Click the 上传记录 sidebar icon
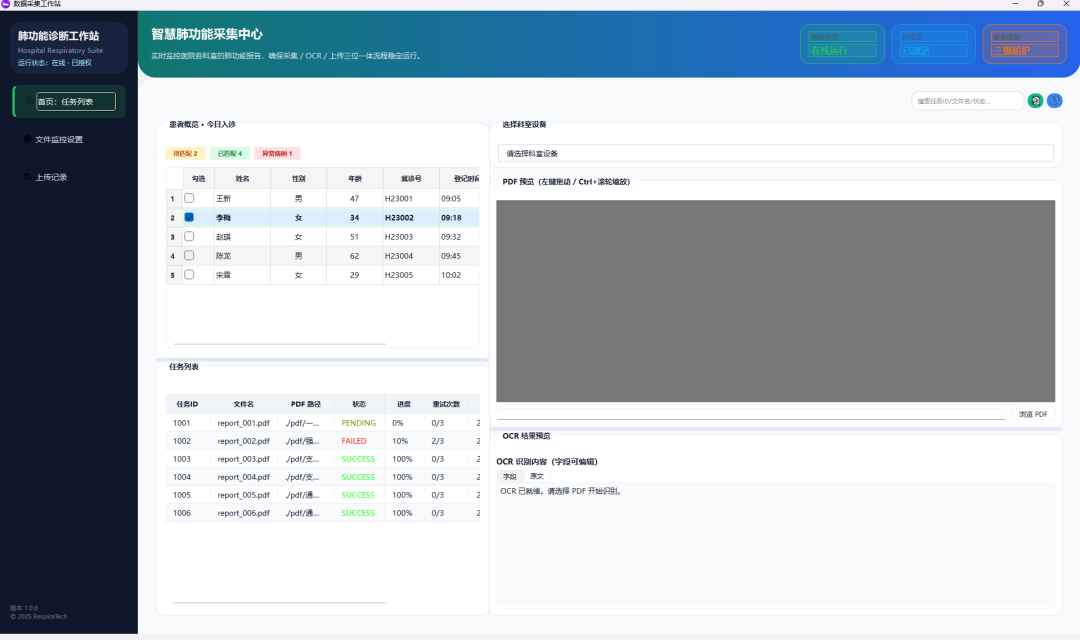Image resolution: width=1080 pixels, height=640 pixels. [x=28, y=177]
